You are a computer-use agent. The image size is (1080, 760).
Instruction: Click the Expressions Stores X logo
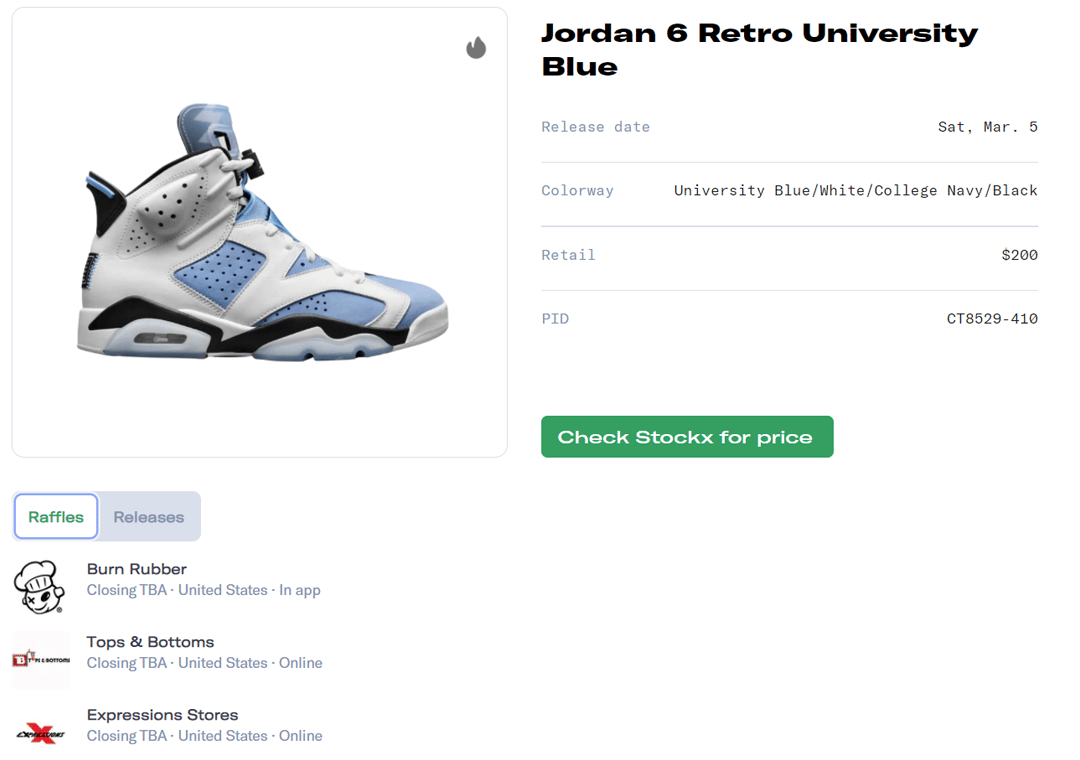[x=41, y=733]
